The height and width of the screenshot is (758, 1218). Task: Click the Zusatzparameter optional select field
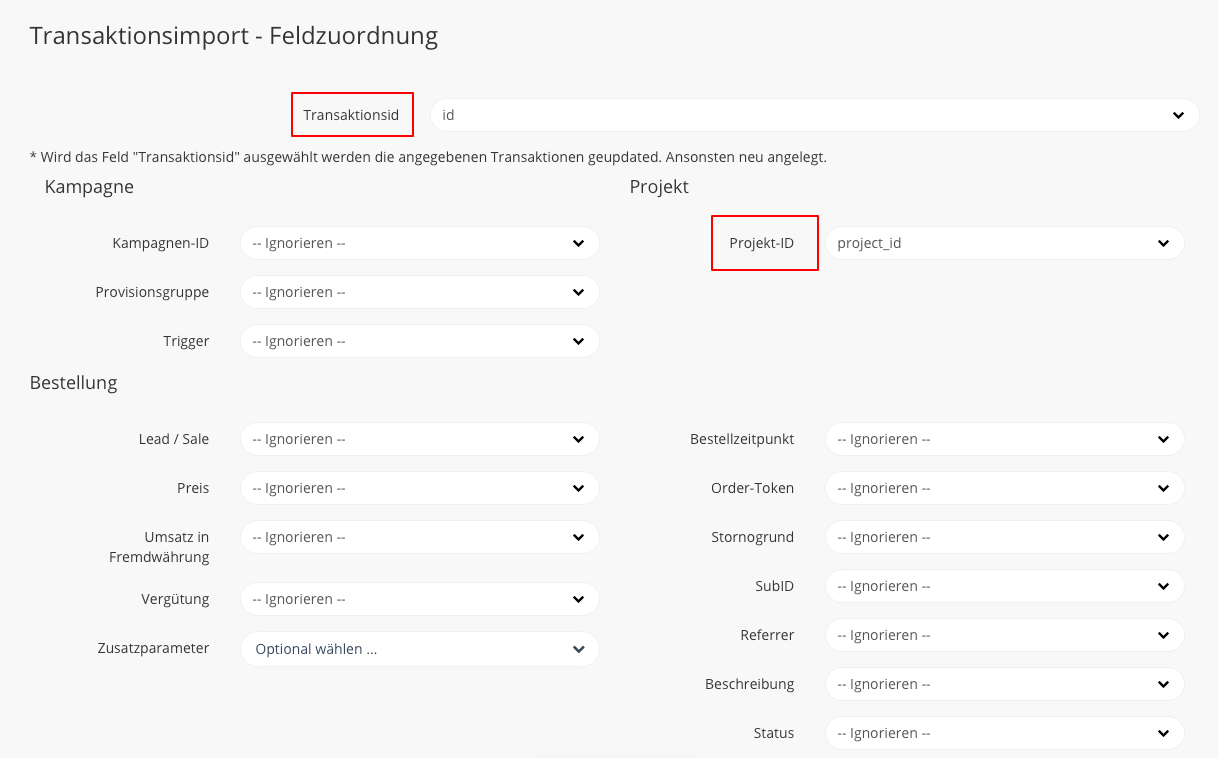point(419,649)
